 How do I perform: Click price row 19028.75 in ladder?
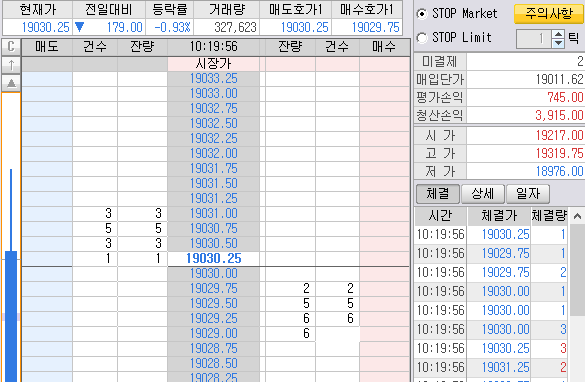[x=213, y=348]
